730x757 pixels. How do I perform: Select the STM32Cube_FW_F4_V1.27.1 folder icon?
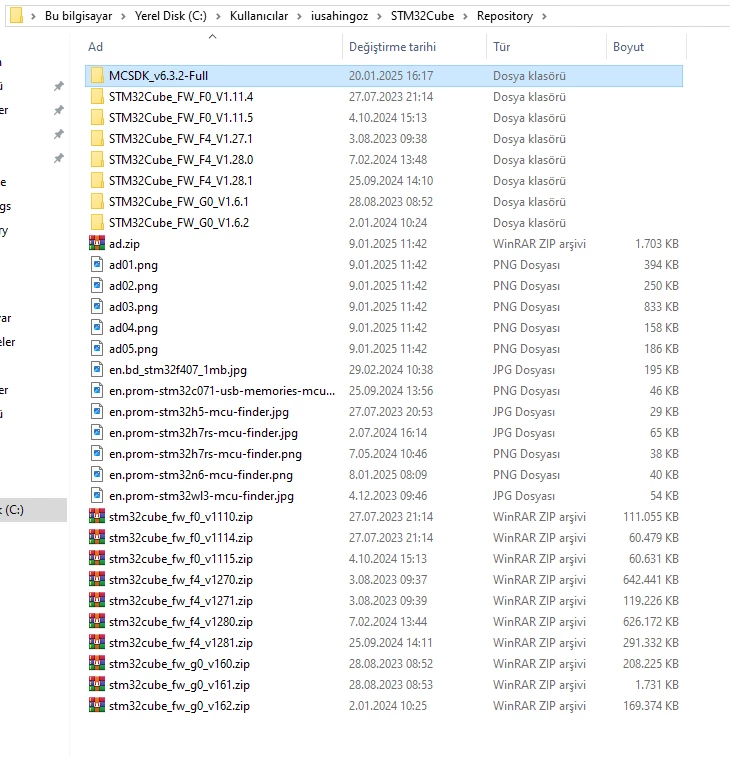coord(97,139)
